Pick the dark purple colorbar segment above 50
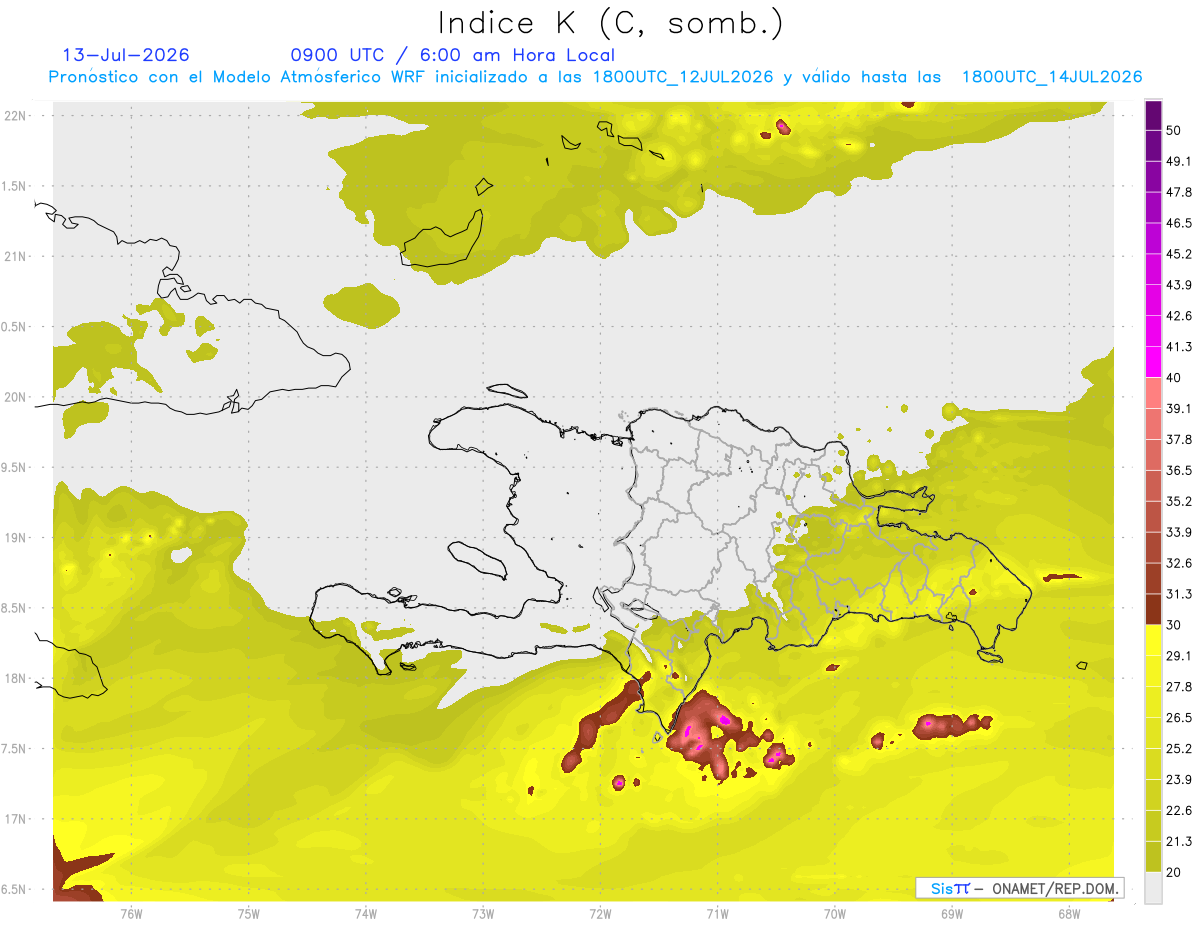Viewport: 1200px width, 927px height. 1153,115
